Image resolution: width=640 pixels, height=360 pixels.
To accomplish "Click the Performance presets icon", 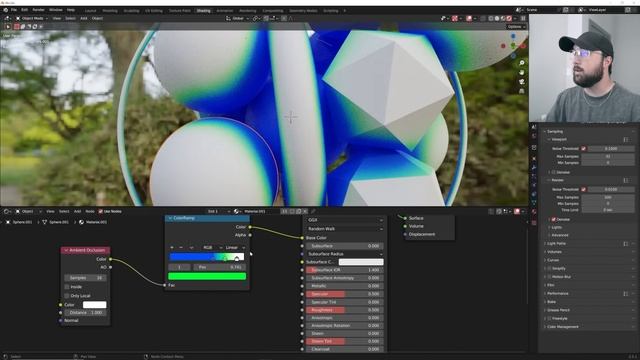I will click(625, 293).
